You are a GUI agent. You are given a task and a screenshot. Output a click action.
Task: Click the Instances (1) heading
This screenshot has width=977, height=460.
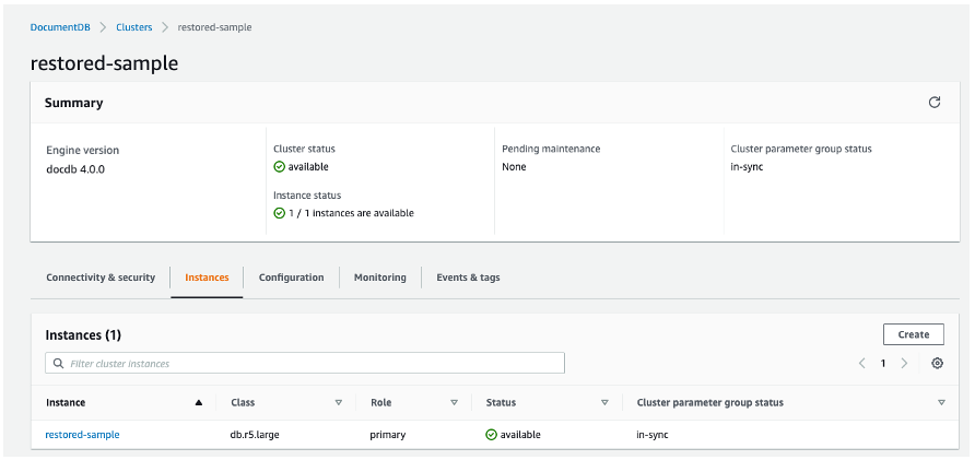[83, 335]
